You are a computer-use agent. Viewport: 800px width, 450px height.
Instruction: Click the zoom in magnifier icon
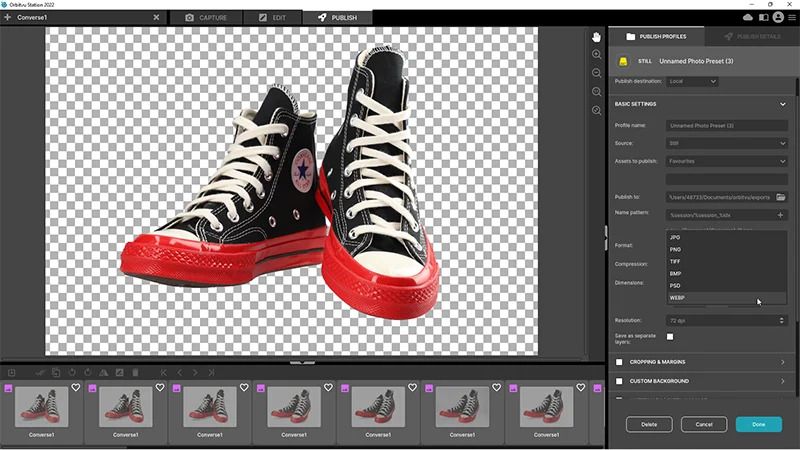(597, 55)
